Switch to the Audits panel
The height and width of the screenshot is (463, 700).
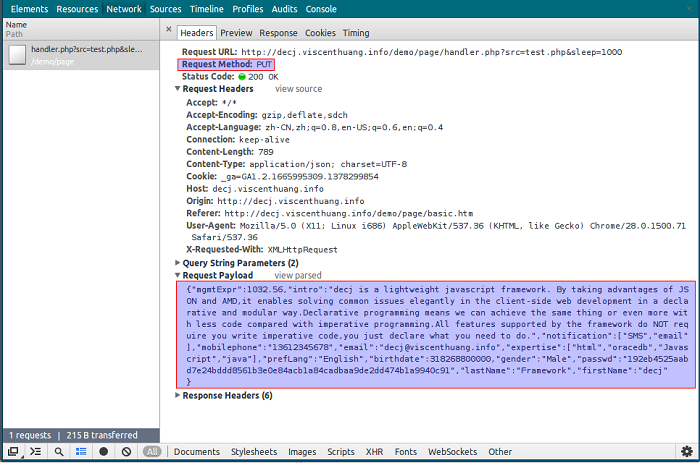coord(284,9)
